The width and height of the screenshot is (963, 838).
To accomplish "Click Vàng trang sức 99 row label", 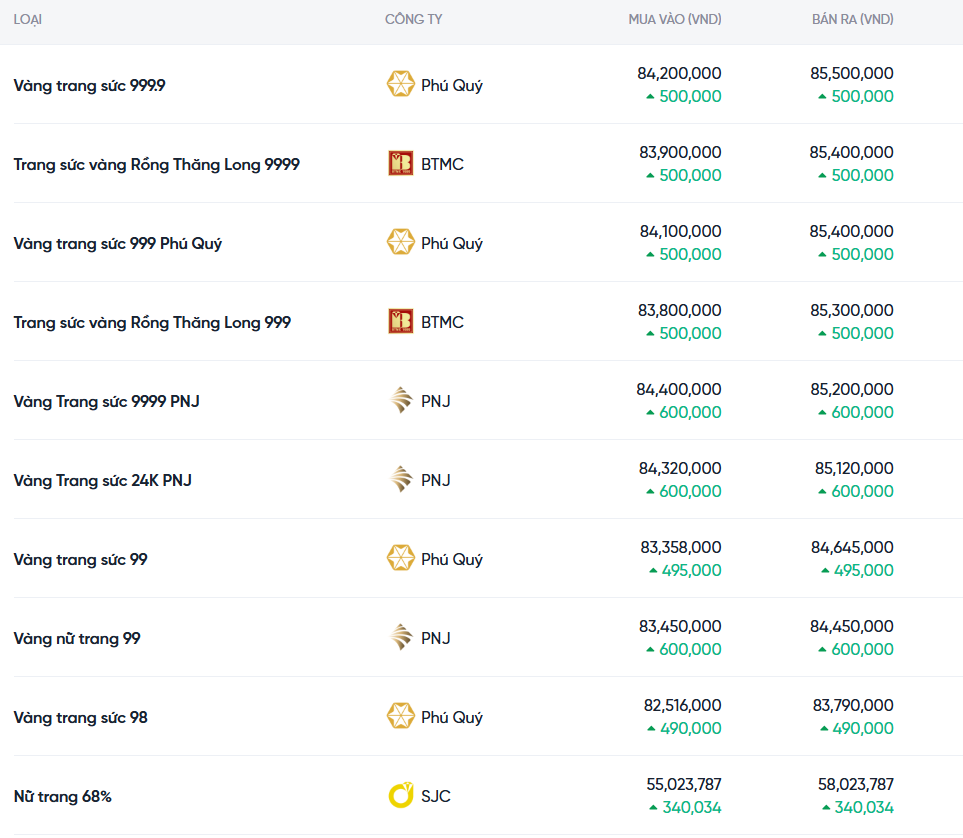I will [x=80, y=560].
